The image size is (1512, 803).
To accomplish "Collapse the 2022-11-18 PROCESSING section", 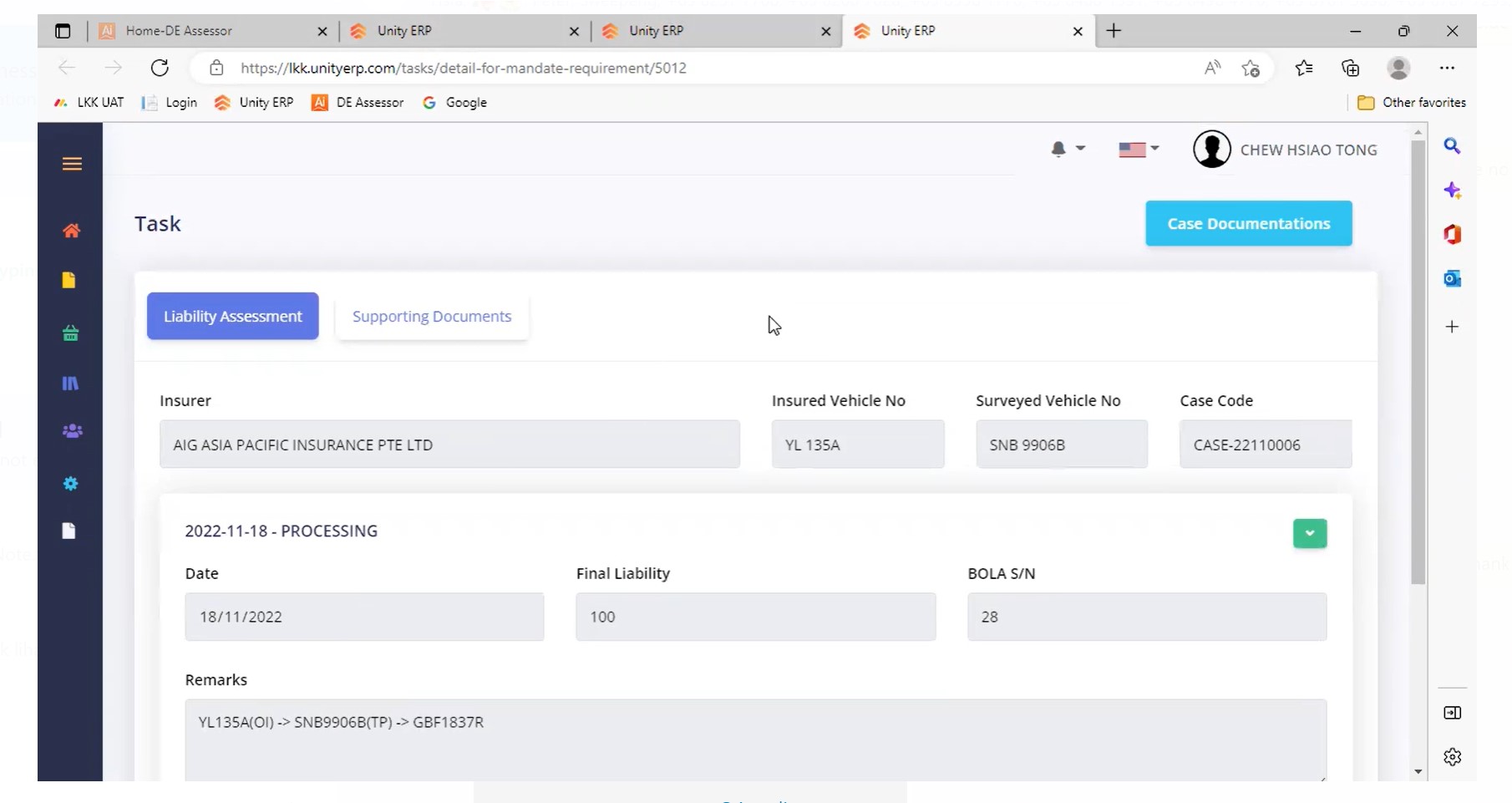I will [x=1309, y=533].
